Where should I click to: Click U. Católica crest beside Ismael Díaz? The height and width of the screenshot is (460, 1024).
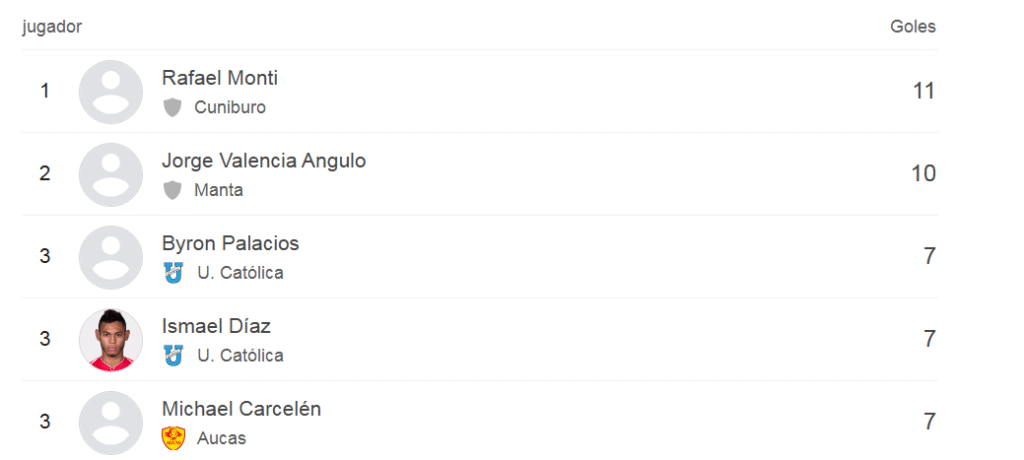click(174, 355)
